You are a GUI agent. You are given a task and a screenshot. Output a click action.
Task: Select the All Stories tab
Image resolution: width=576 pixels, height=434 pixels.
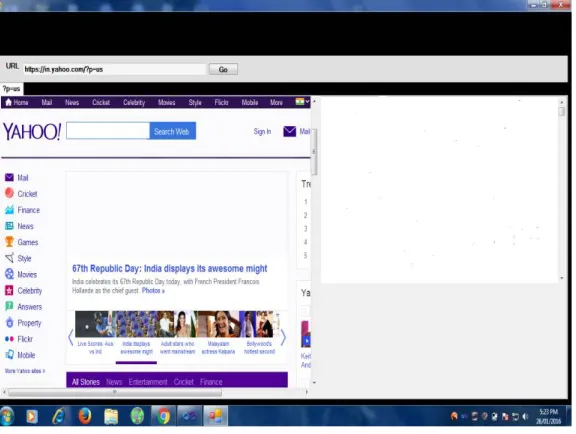coord(86,382)
